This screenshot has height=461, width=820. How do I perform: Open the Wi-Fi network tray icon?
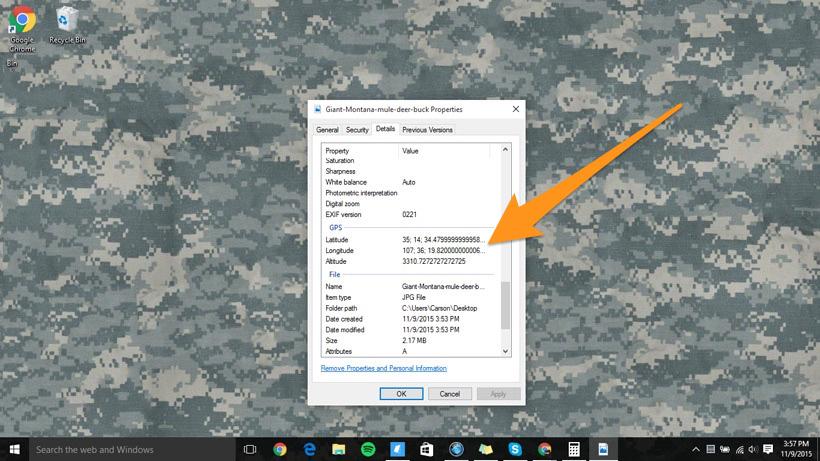739,450
